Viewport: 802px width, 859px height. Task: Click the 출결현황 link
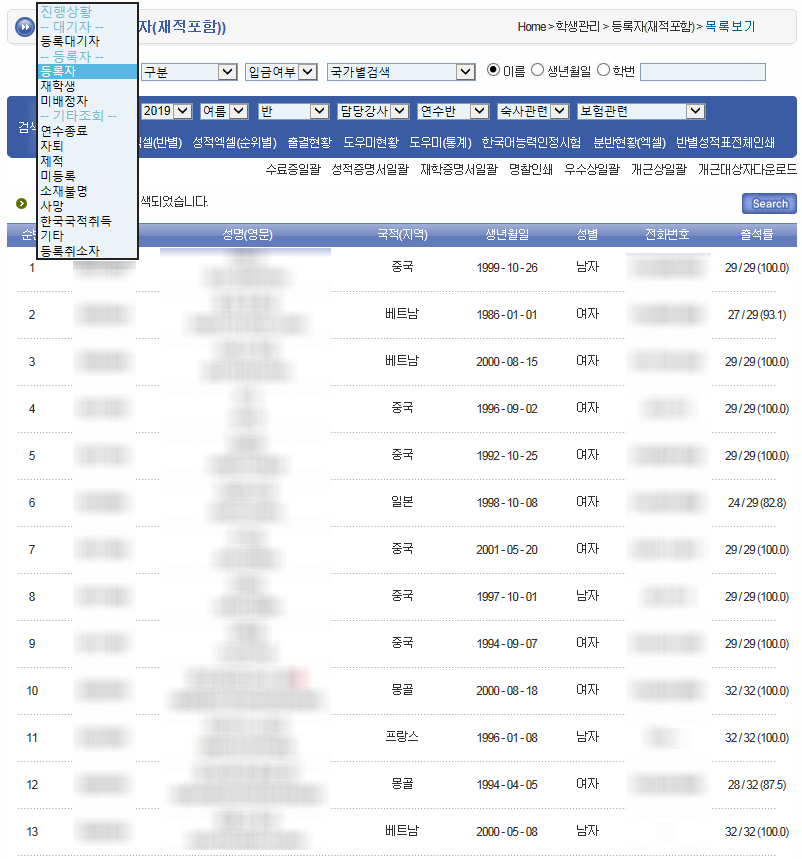309,142
